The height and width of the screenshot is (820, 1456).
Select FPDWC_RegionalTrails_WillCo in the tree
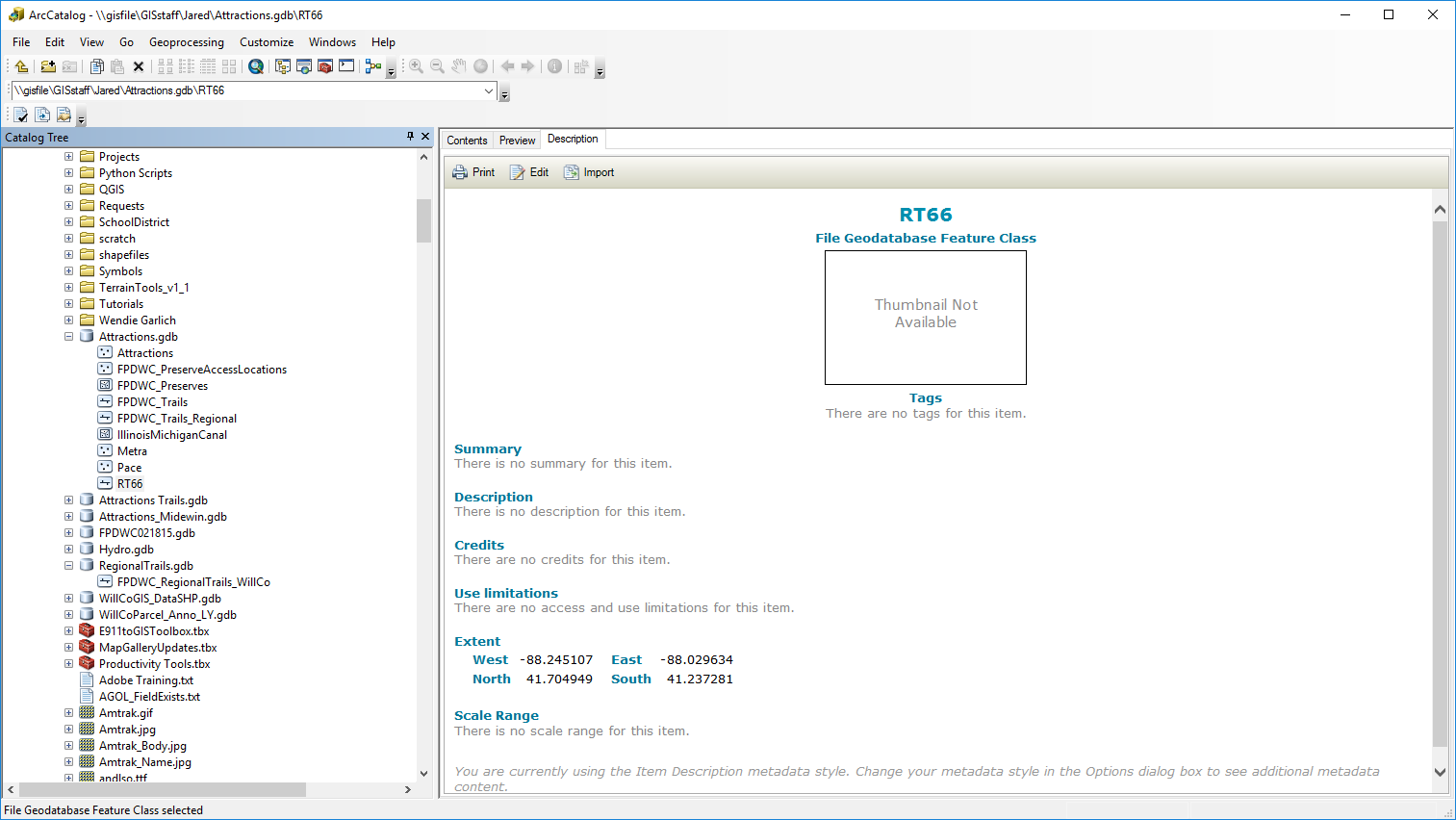[x=193, y=582]
